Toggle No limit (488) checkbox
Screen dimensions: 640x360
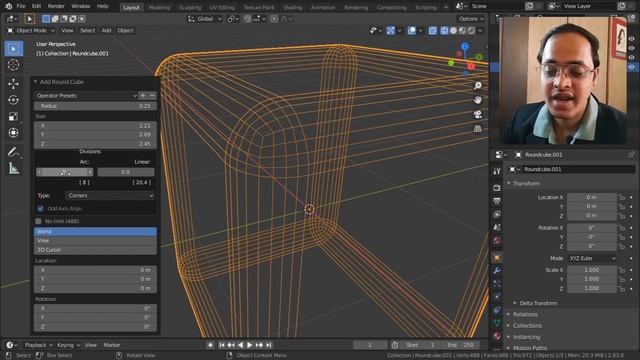(38, 221)
